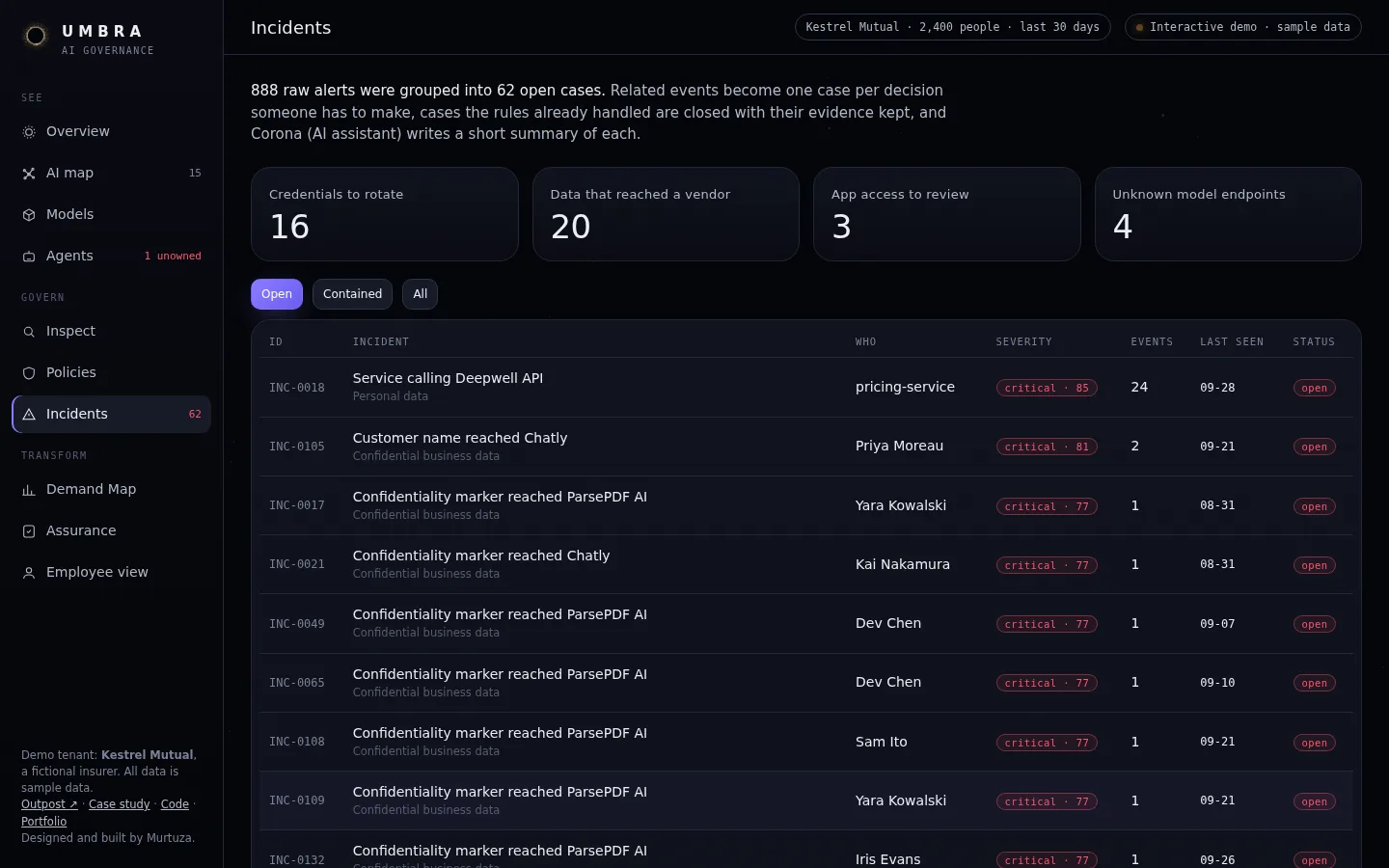
Task: Click the critical 81 severity badge
Action: 1047,447
